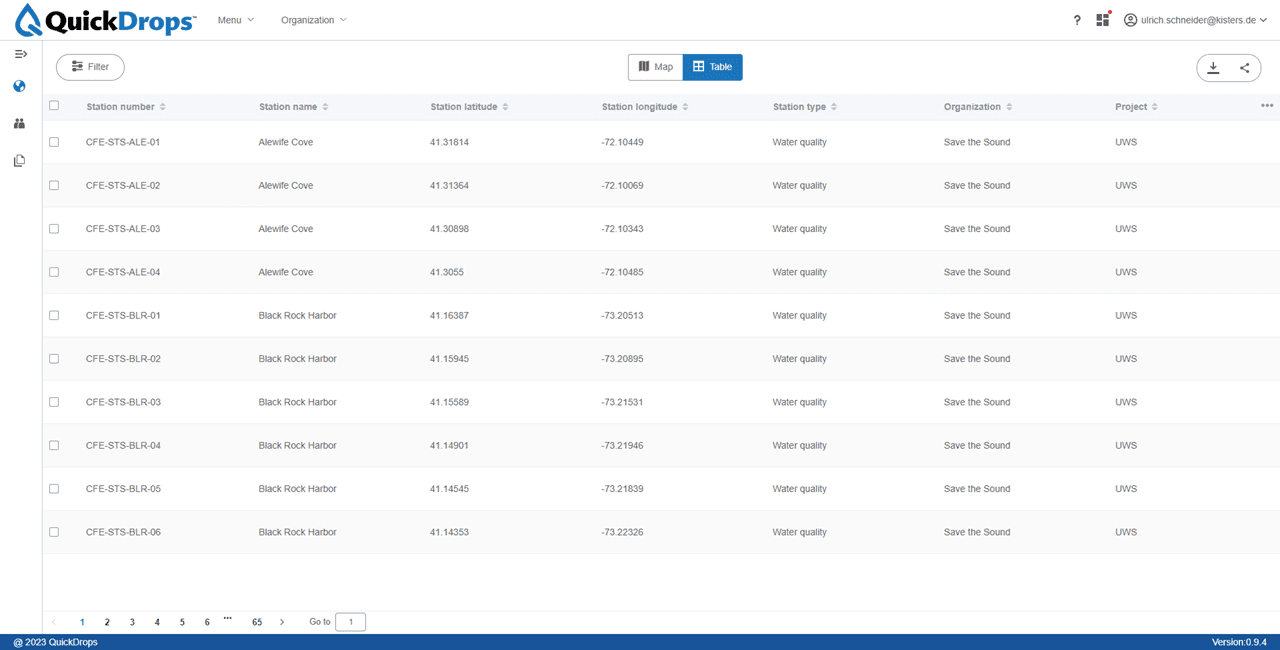Select page 1 in pagination

pos(82,622)
